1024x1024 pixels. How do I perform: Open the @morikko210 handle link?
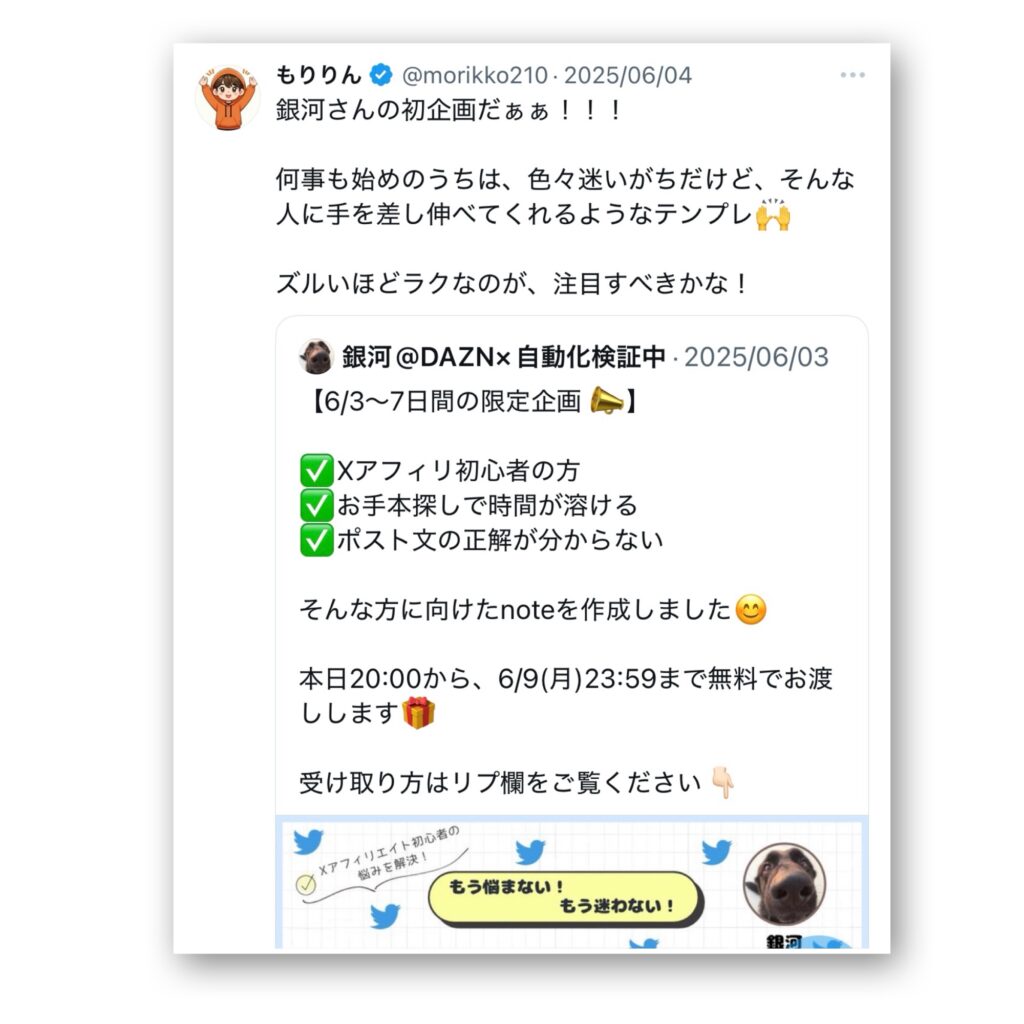click(475, 75)
